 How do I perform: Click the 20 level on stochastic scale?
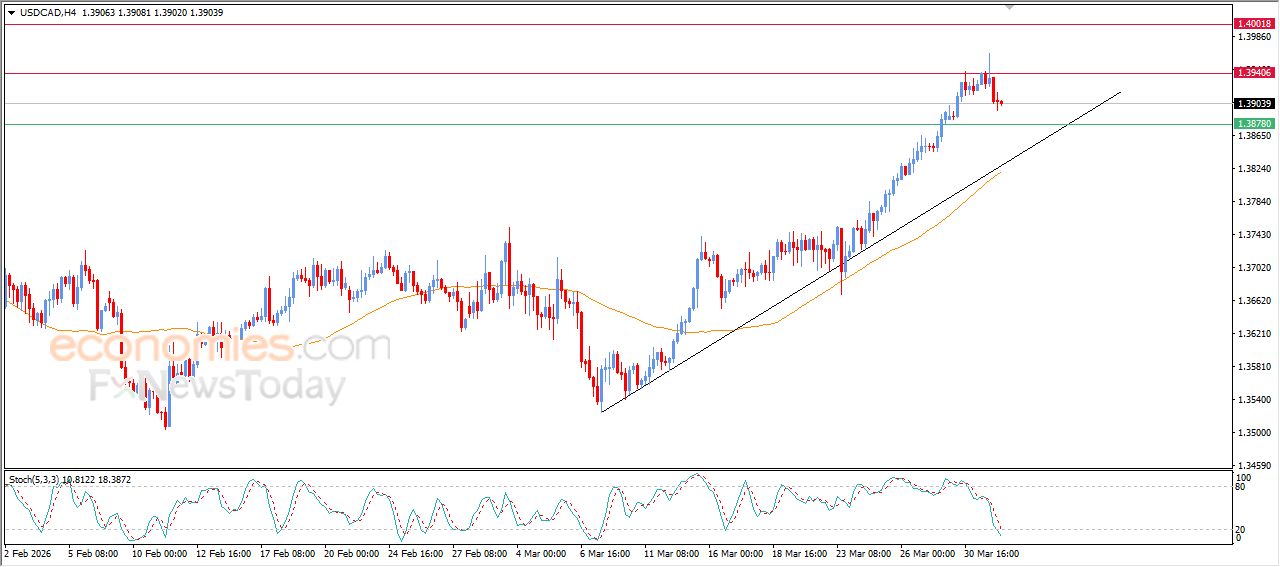pyautogui.click(x=1241, y=529)
